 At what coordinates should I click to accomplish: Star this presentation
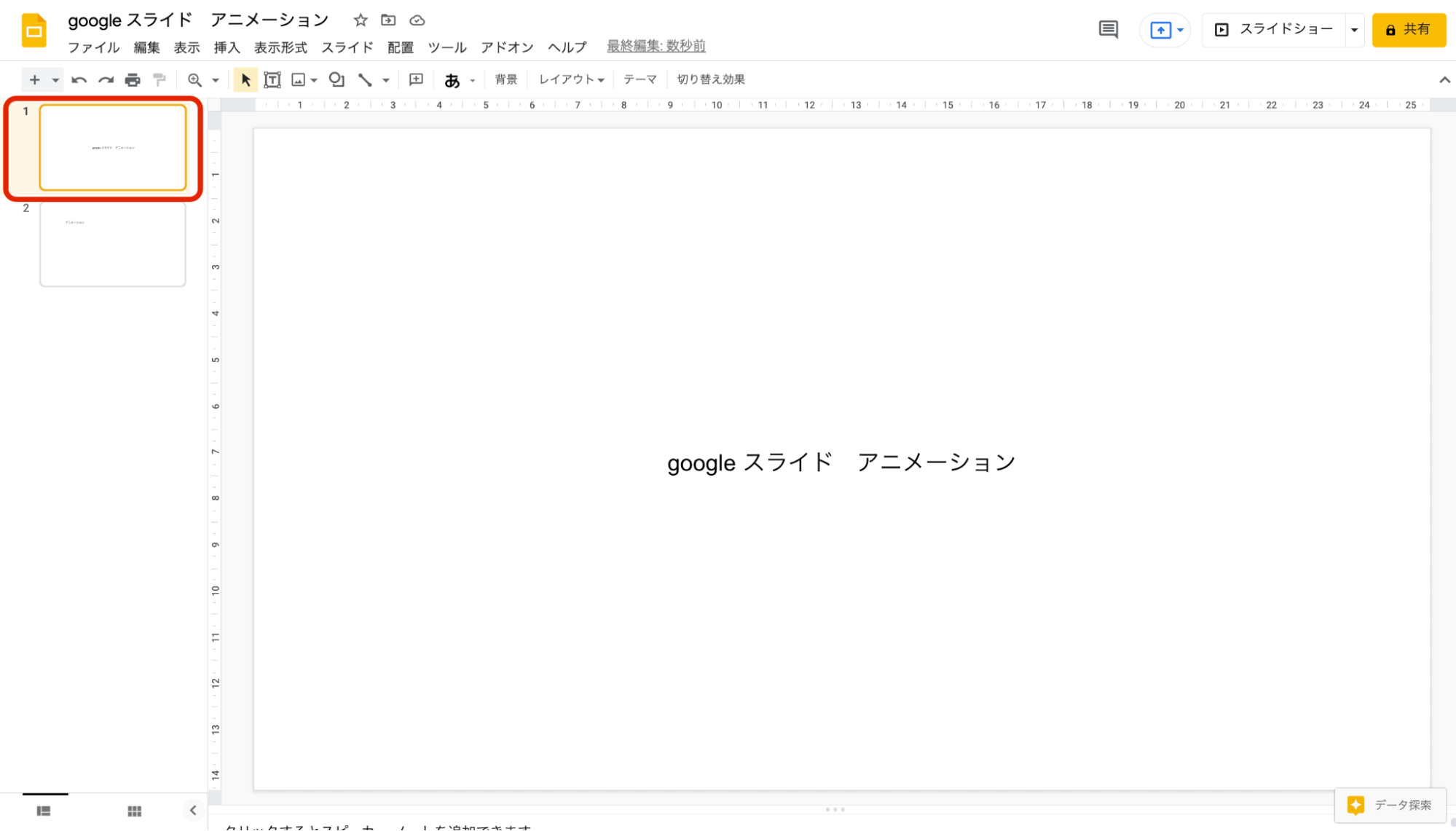pyautogui.click(x=361, y=20)
